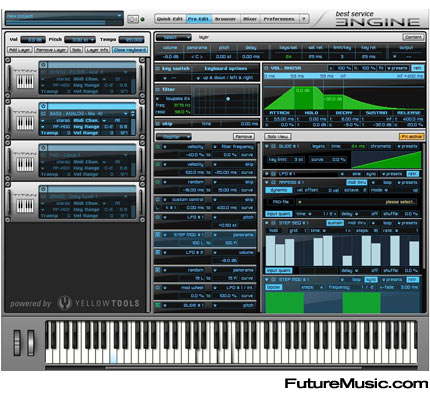The height and width of the screenshot is (400, 430).
Task: Open the Mixer tab
Action: click(x=250, y=19)
